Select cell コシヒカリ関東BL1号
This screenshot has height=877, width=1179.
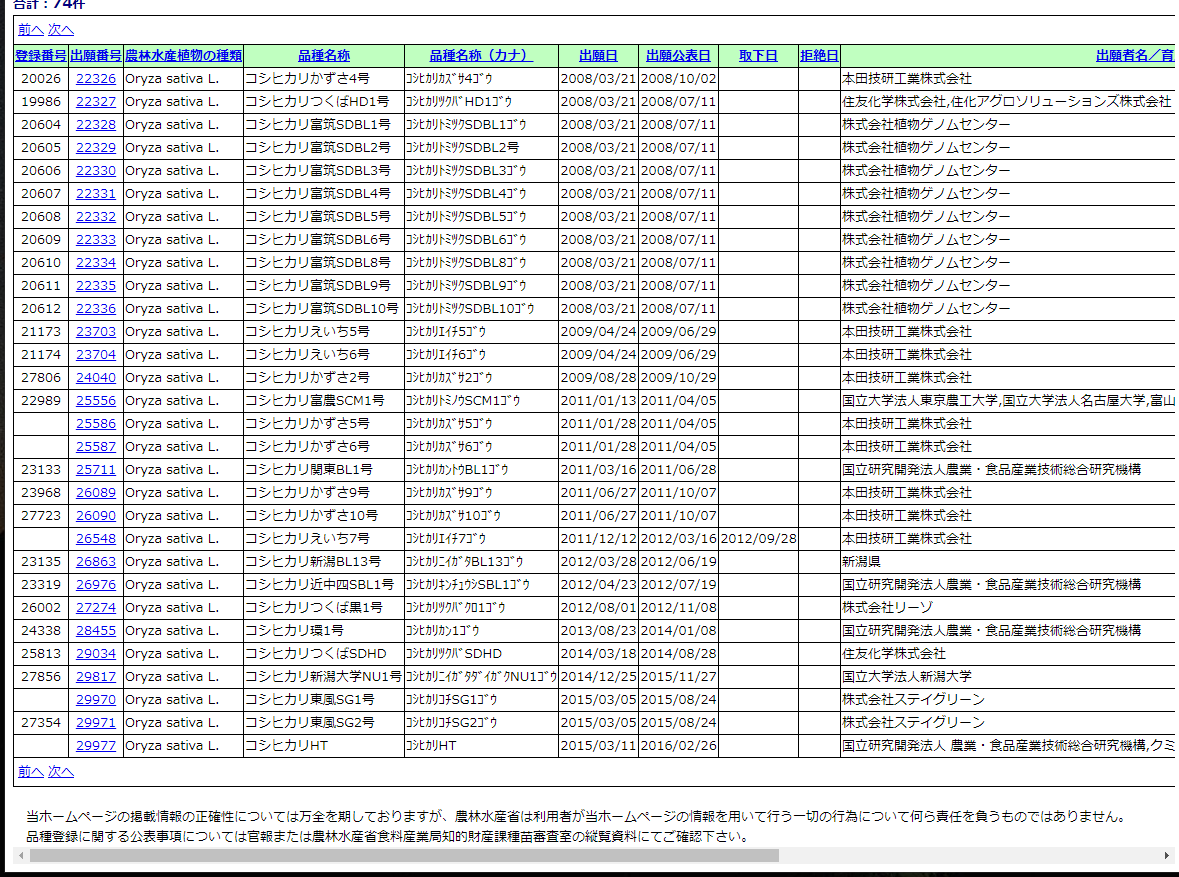point(324,470)
